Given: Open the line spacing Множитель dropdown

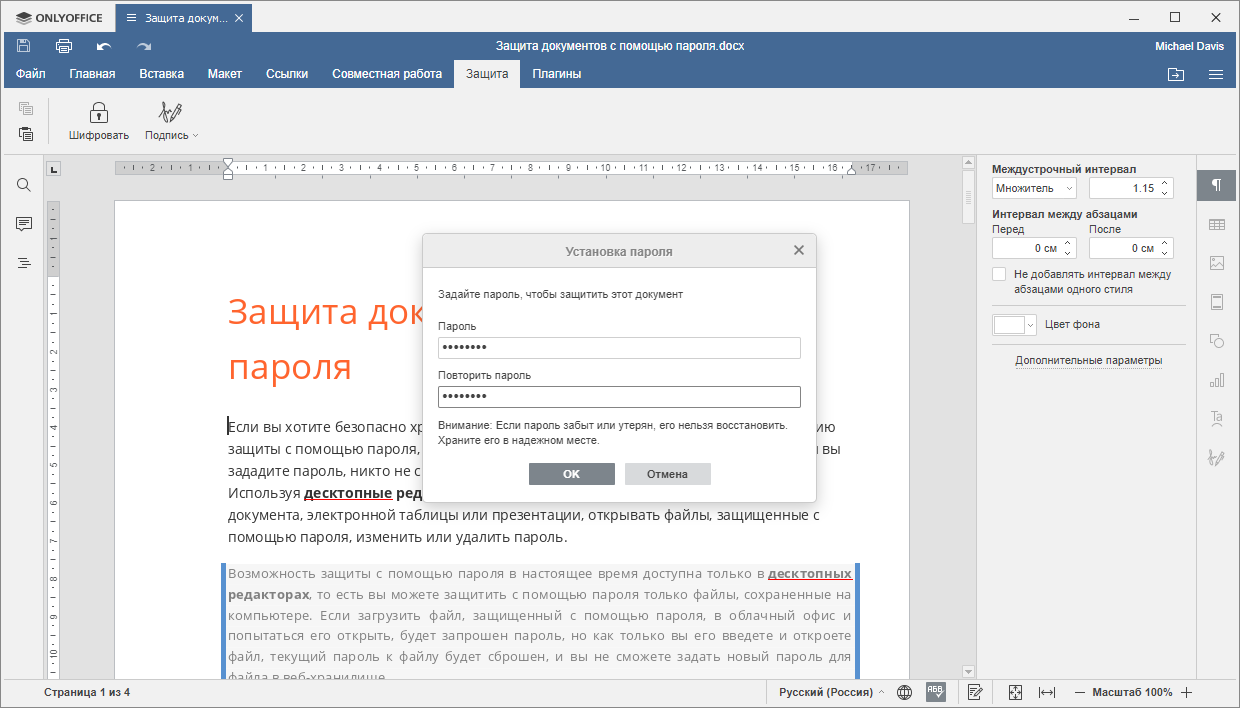Looking at the screenshot, I should point(1034,188).
